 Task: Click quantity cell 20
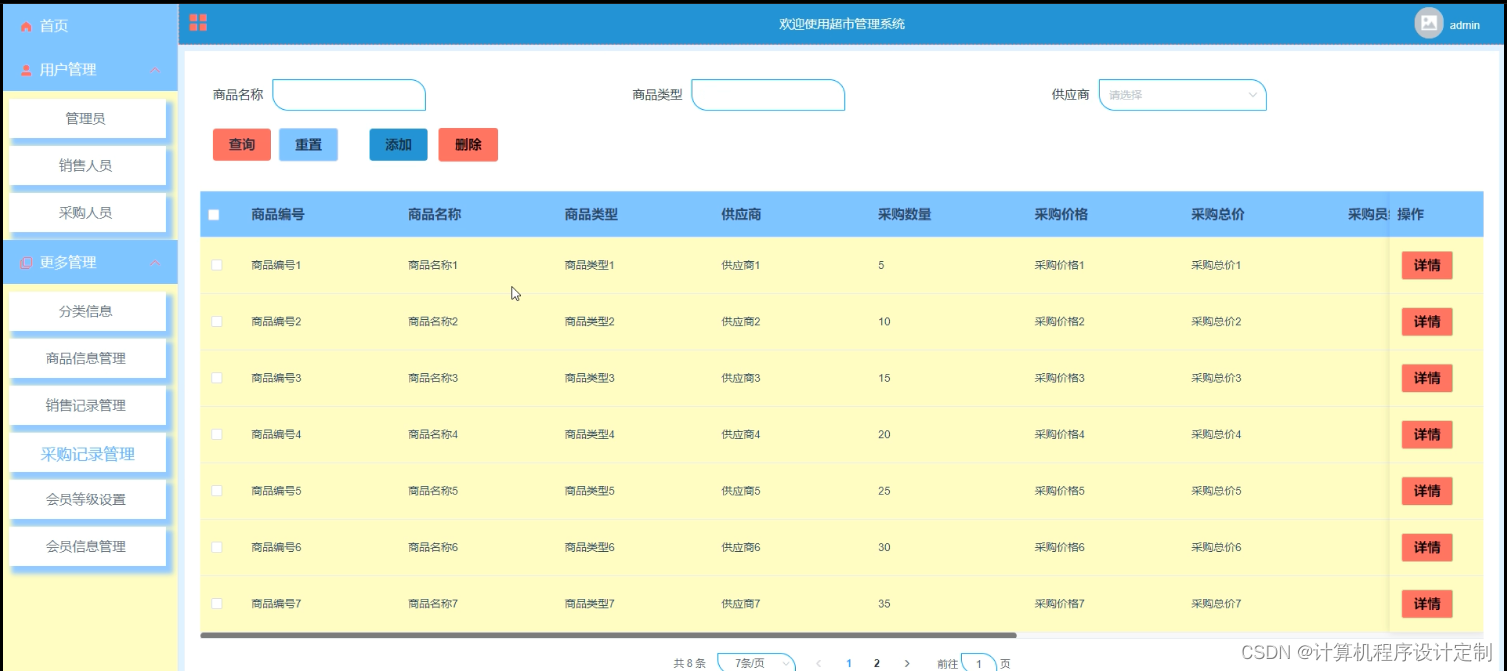[x=884, y=434]
